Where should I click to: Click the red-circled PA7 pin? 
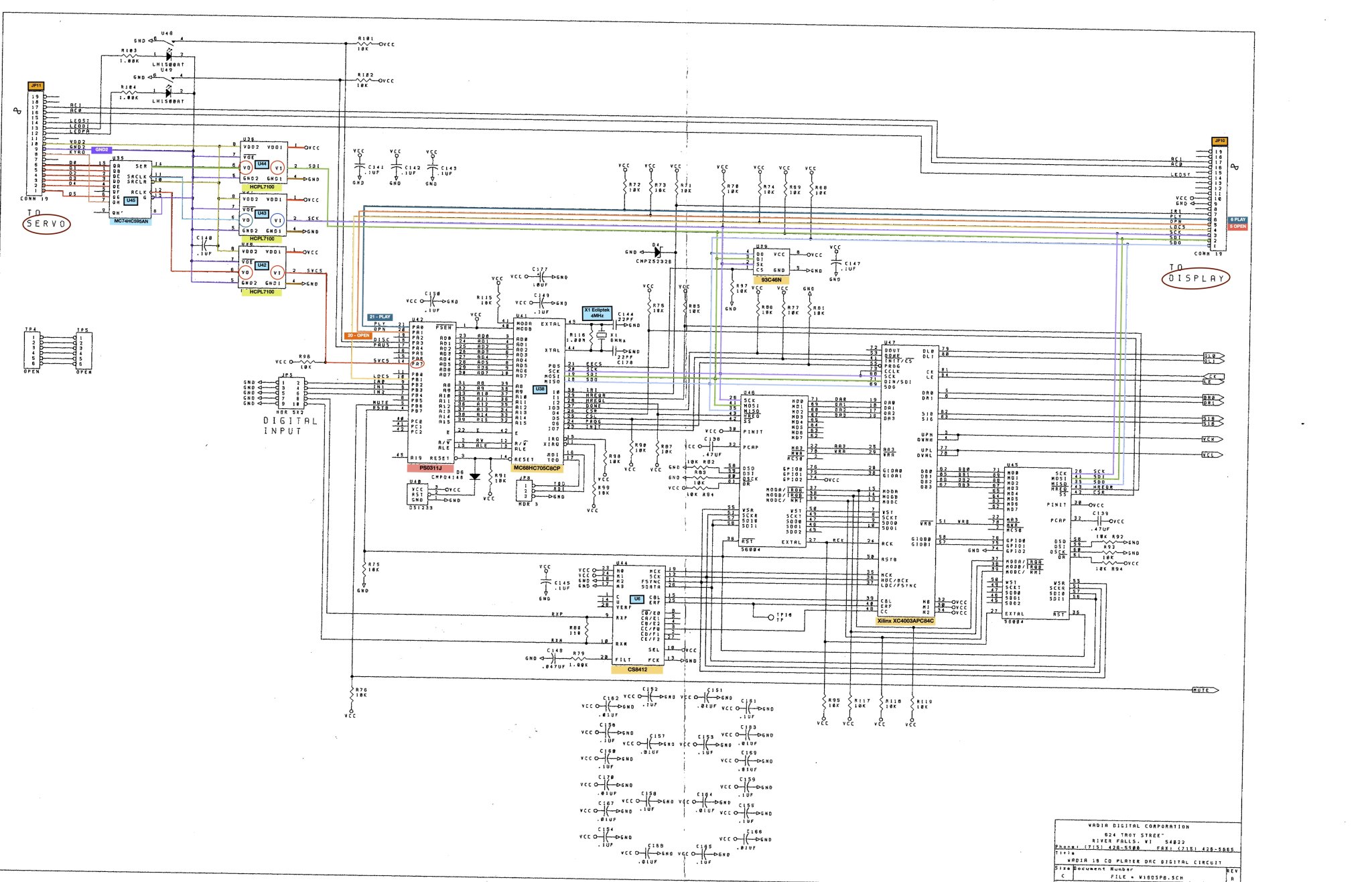coord(417,363)
